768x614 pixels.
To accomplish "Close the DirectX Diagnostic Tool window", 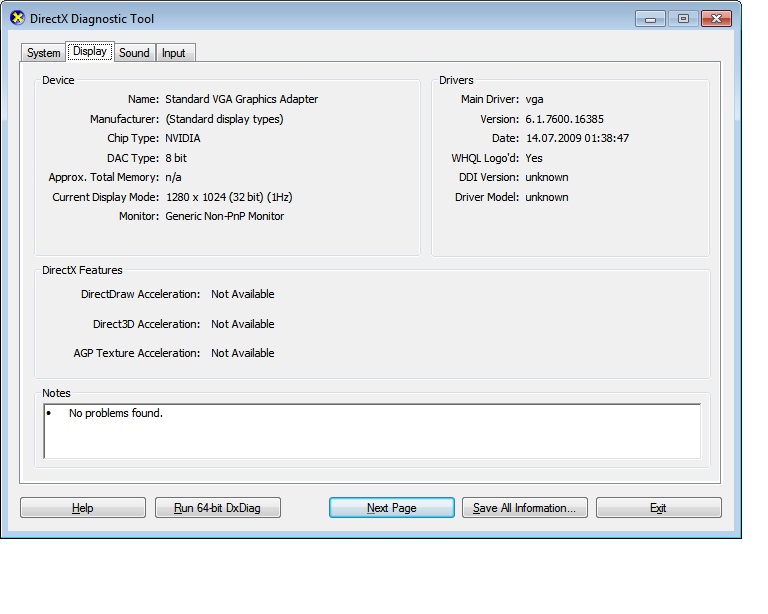I will (x=717, y=19).
